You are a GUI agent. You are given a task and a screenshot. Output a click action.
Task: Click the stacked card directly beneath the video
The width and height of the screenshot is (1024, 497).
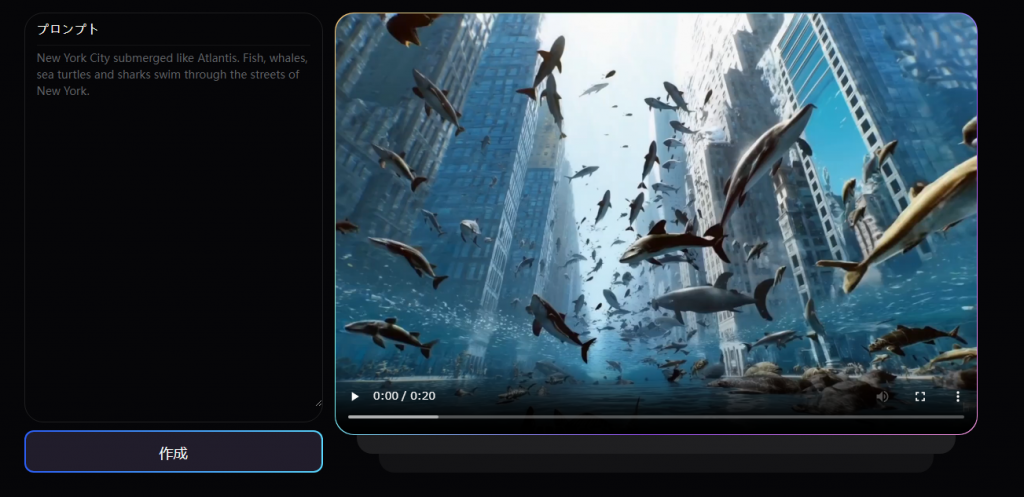coord(656,444)
